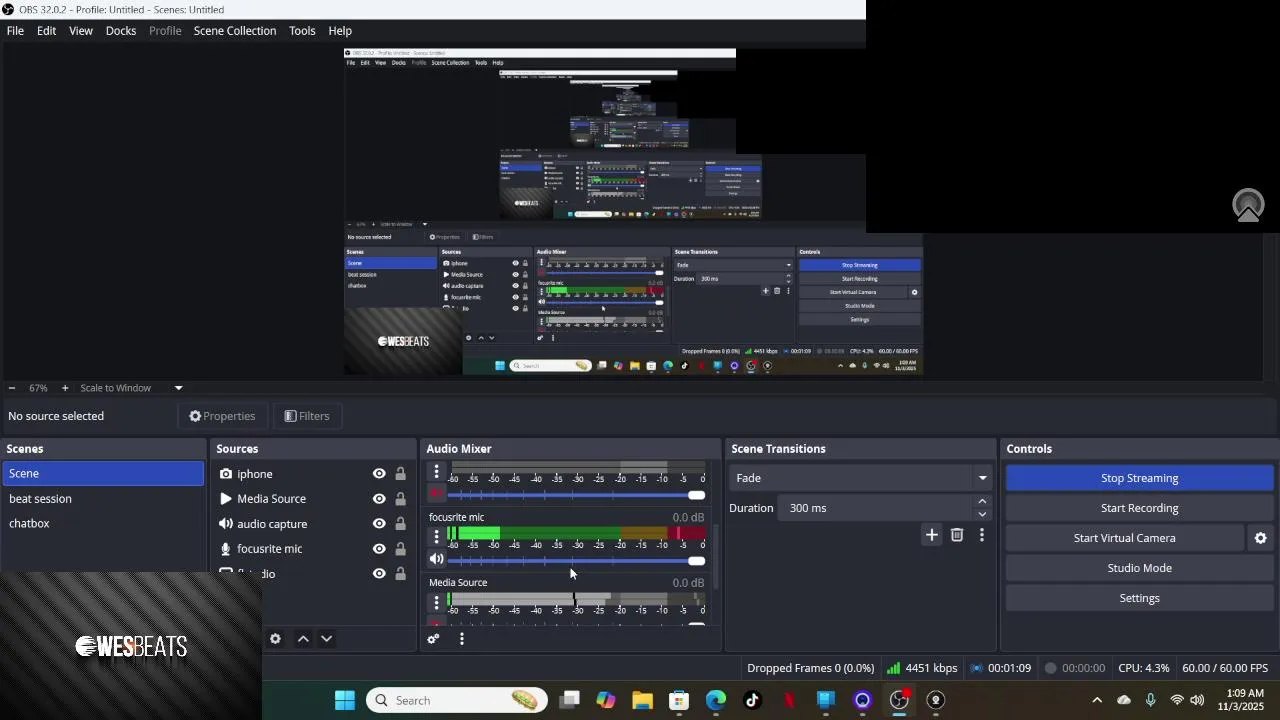Screen dimensions: 1280x720
Task: Click the Windows Start button
Action: click(345, 700)
